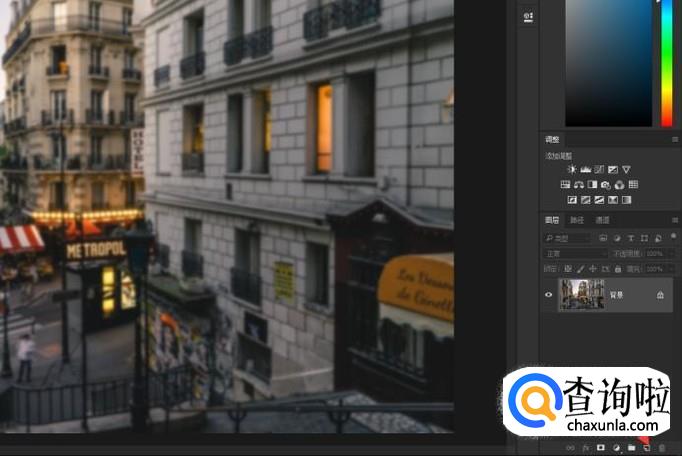The width and height of the screenshot is (682, 456).
Task: Toggle lock all padlock
Action: [618, 269]
